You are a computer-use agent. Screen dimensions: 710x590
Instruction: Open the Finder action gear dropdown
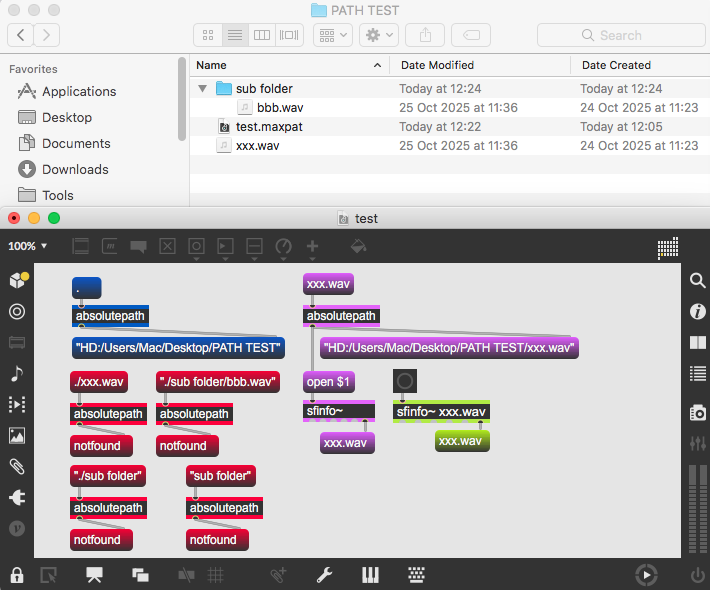pos(380,35)
